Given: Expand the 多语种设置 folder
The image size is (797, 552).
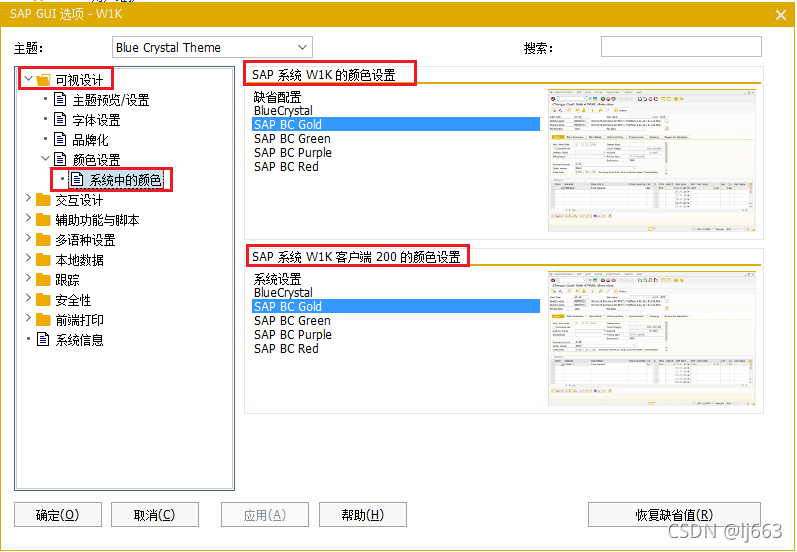Looking at the screenshot, I should (28, 238).
